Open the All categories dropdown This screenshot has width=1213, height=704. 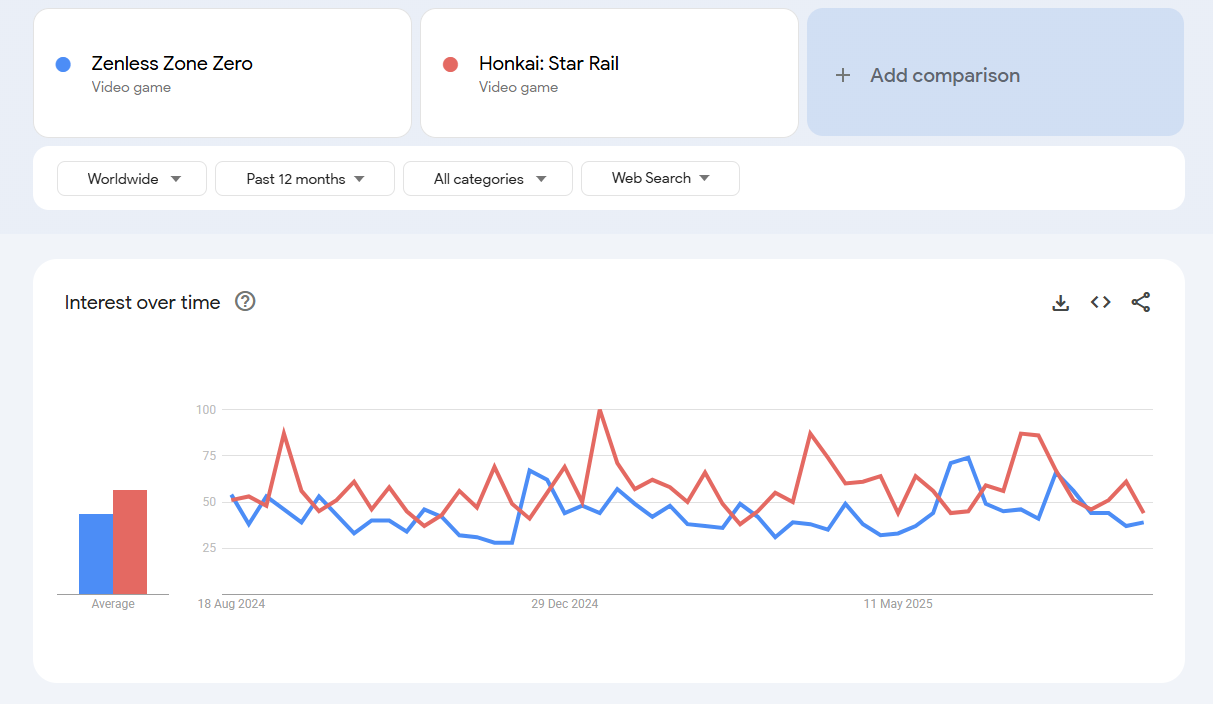point(488,179)
